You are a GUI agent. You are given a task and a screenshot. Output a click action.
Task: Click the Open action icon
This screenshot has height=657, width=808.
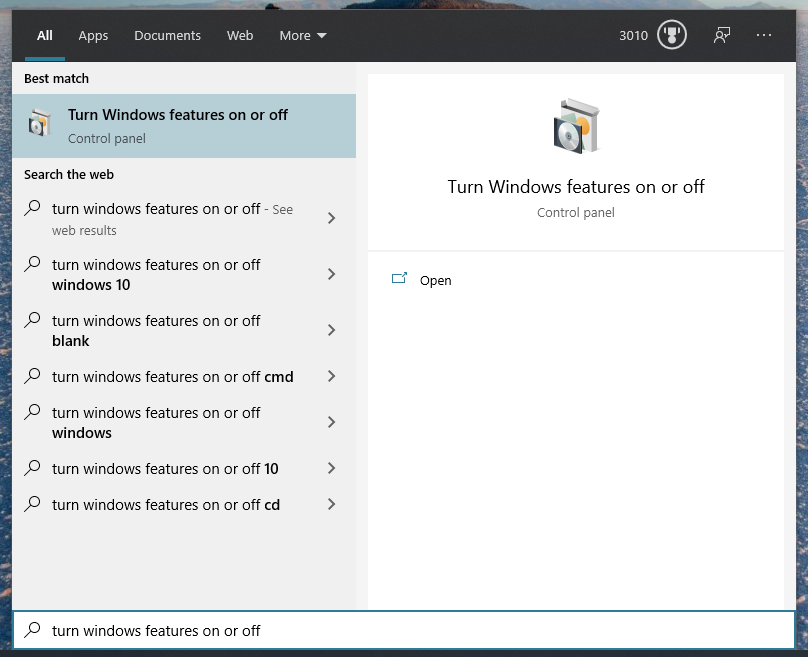[399, 278]
